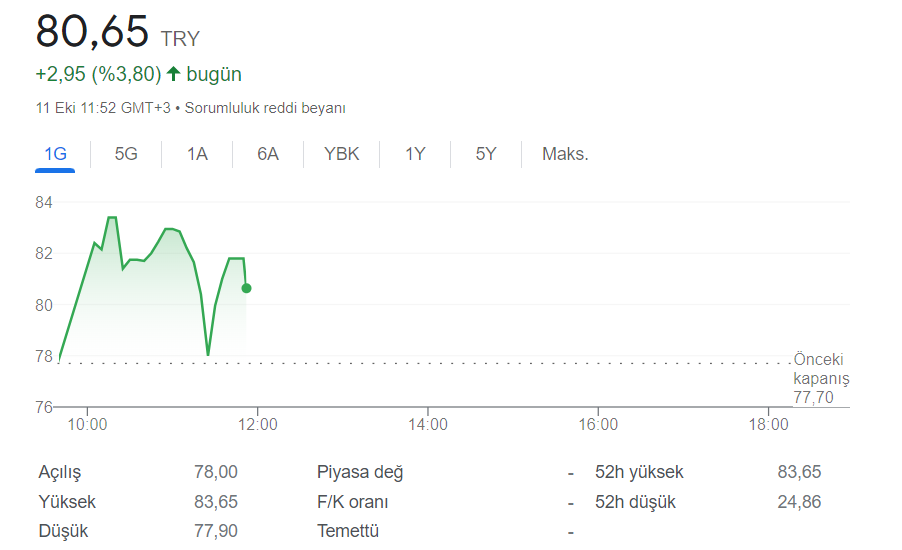Viewport: 902px width, 550px height.
Task: Click the Piyasa değ statistic label
Action: (x=360, y=472)
